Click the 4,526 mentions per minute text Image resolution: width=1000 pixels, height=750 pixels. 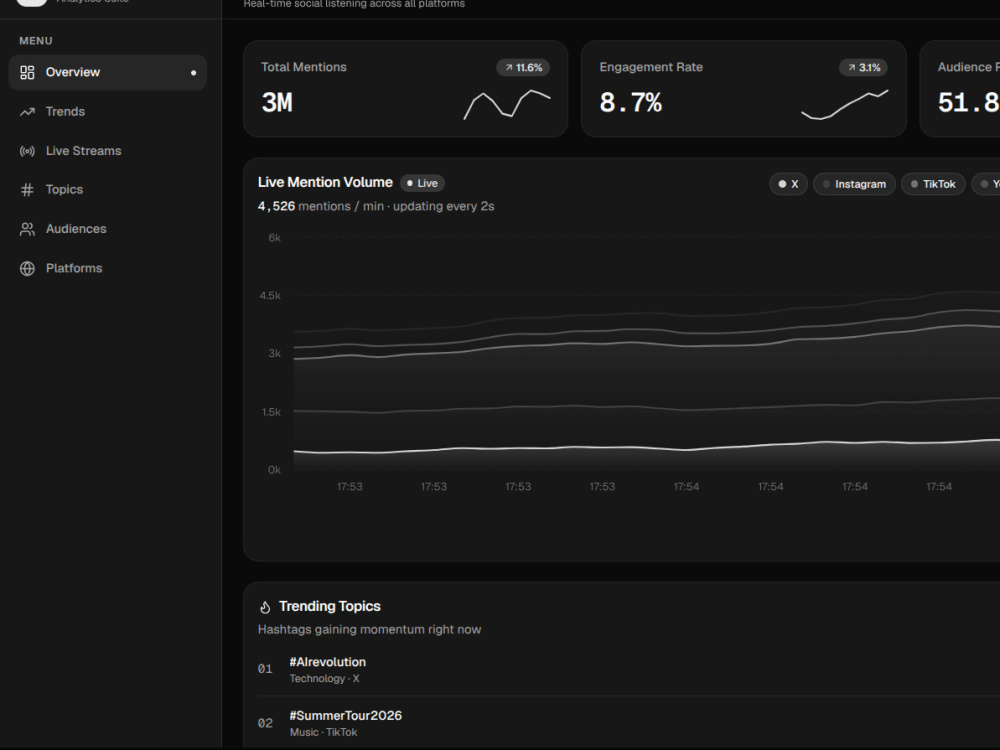coord(376,207)
